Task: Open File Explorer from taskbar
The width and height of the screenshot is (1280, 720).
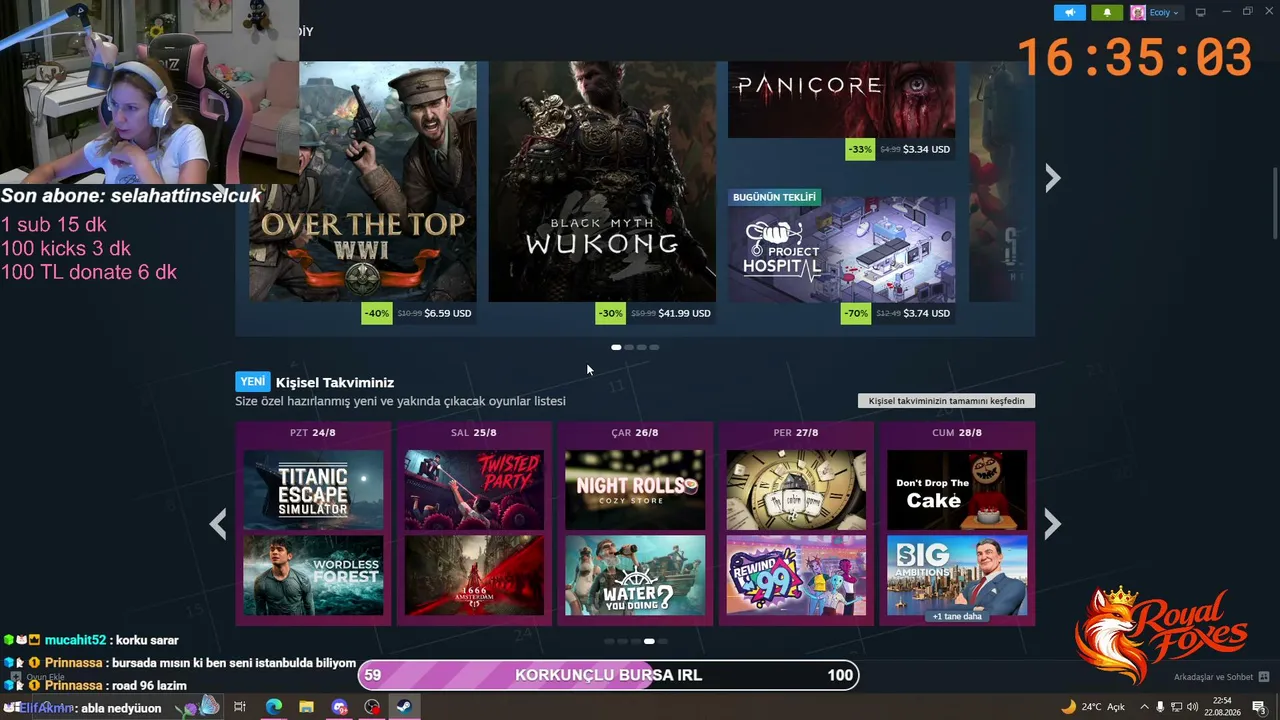Action: [x=306, y=707]
